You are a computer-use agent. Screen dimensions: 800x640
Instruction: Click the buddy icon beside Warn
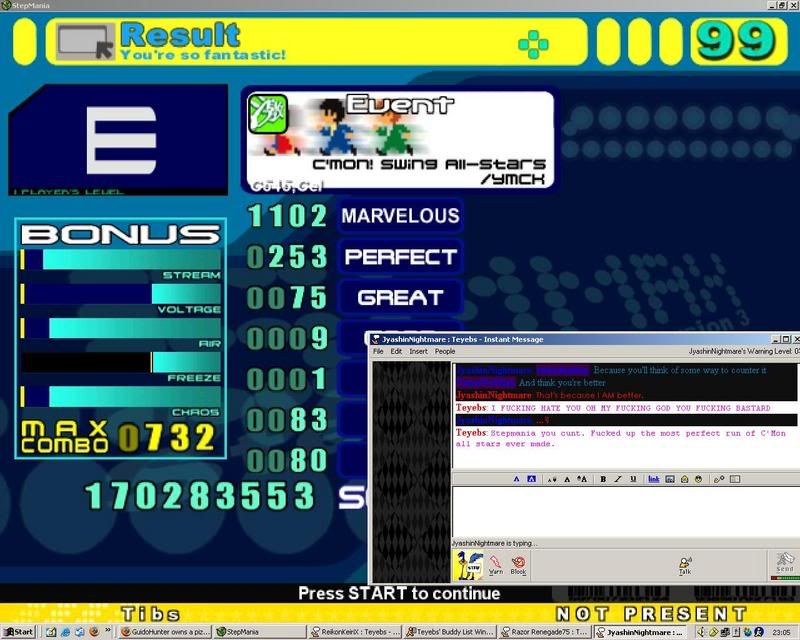coord(466,566)
